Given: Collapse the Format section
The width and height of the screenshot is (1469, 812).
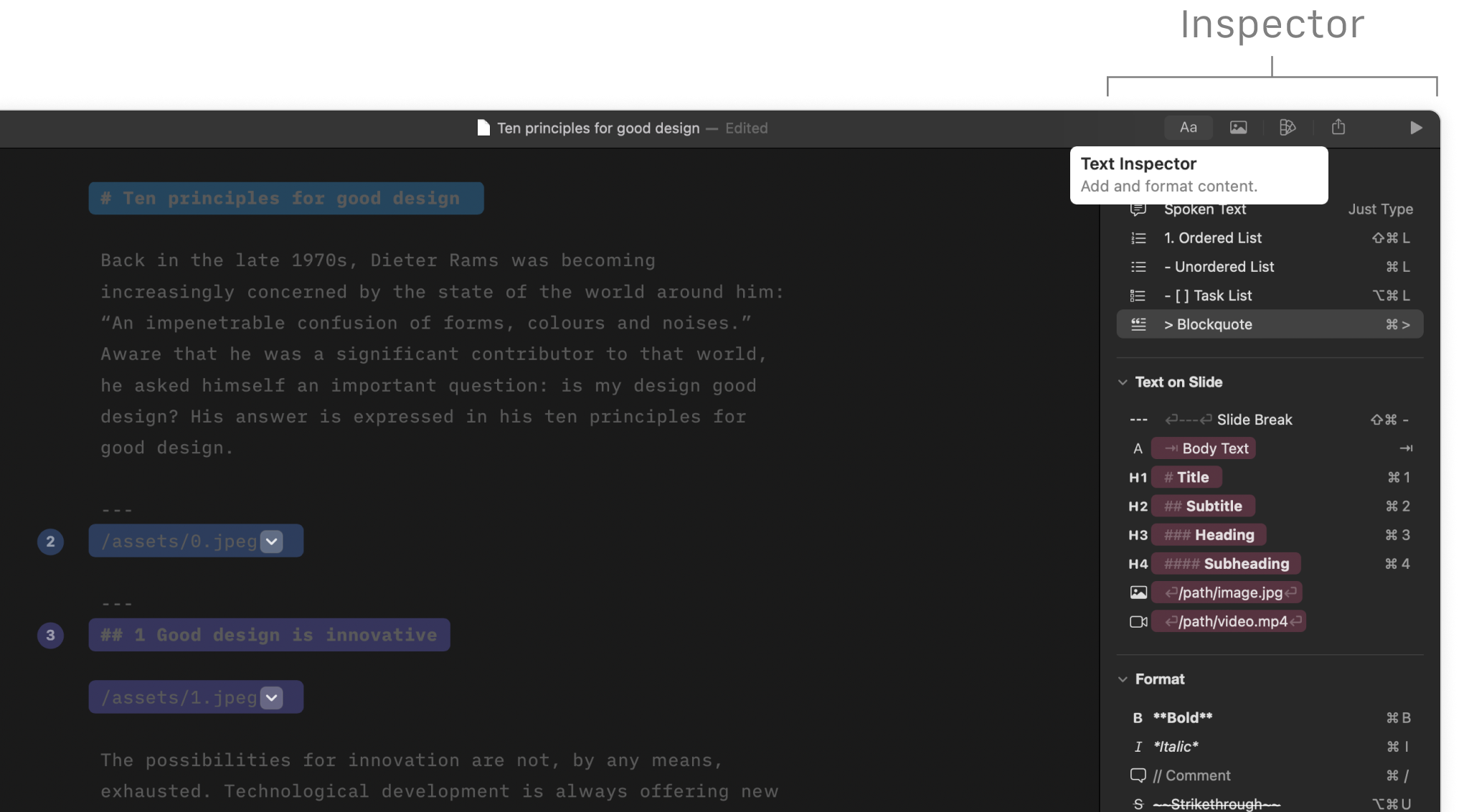Looking at the screenshot, I should tap(1123, 679).
